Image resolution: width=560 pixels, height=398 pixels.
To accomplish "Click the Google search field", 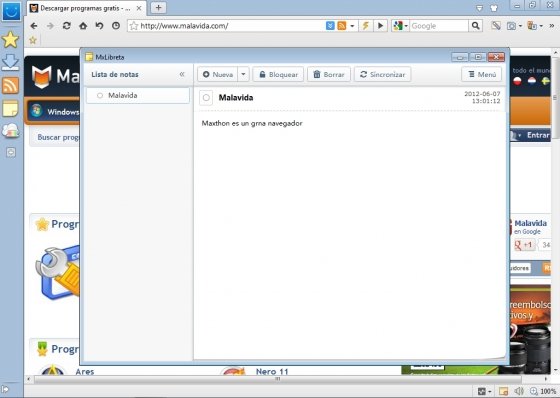I will pyautogui.click(x=439, y=26).
